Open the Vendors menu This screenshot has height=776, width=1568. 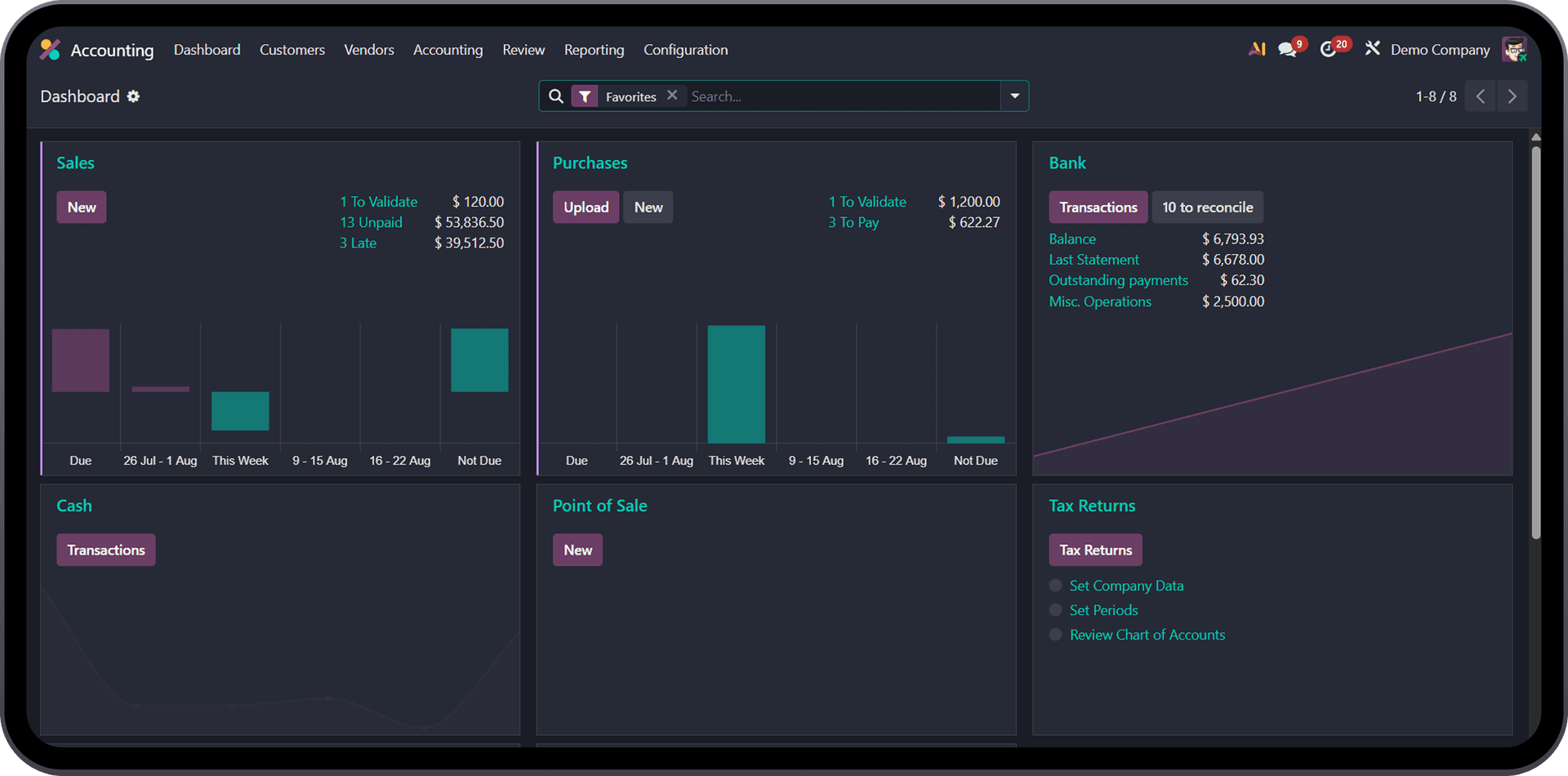pyautogui.click(x=369, y=50)
